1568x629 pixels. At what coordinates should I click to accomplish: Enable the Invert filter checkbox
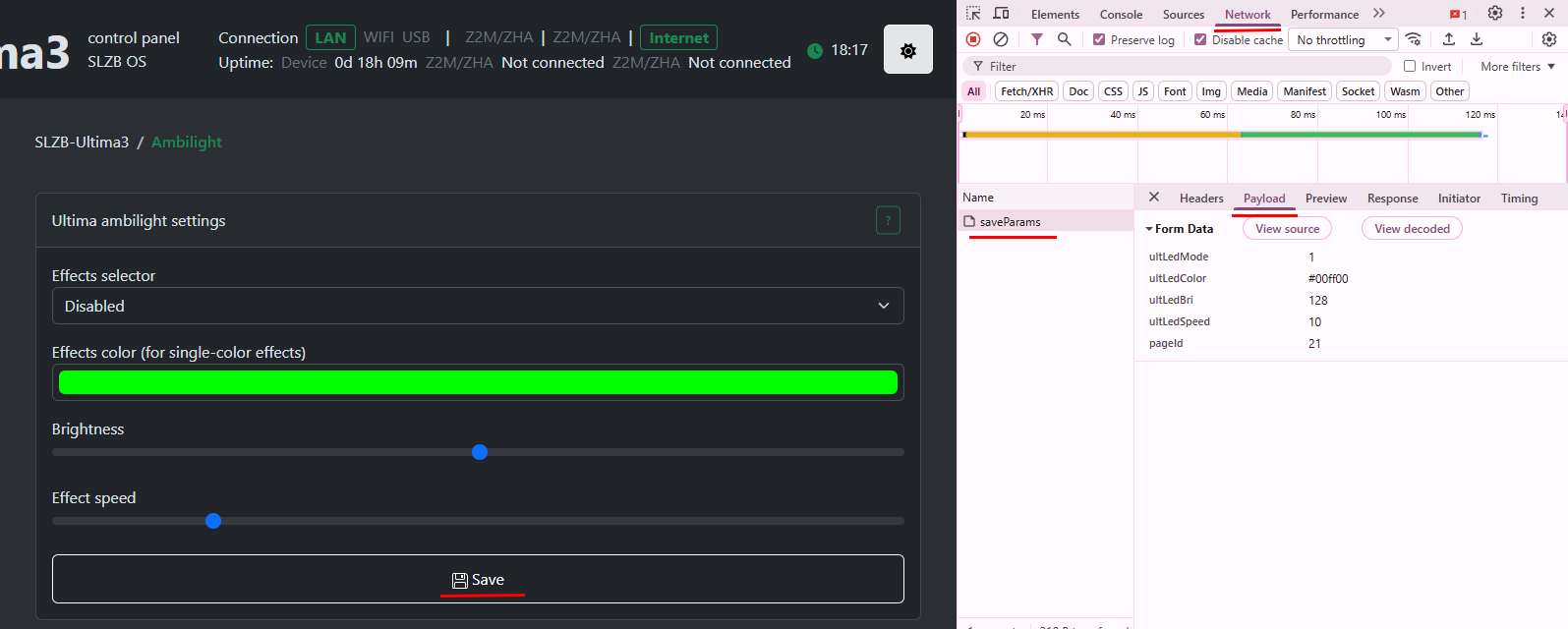tap(1410, 67)
